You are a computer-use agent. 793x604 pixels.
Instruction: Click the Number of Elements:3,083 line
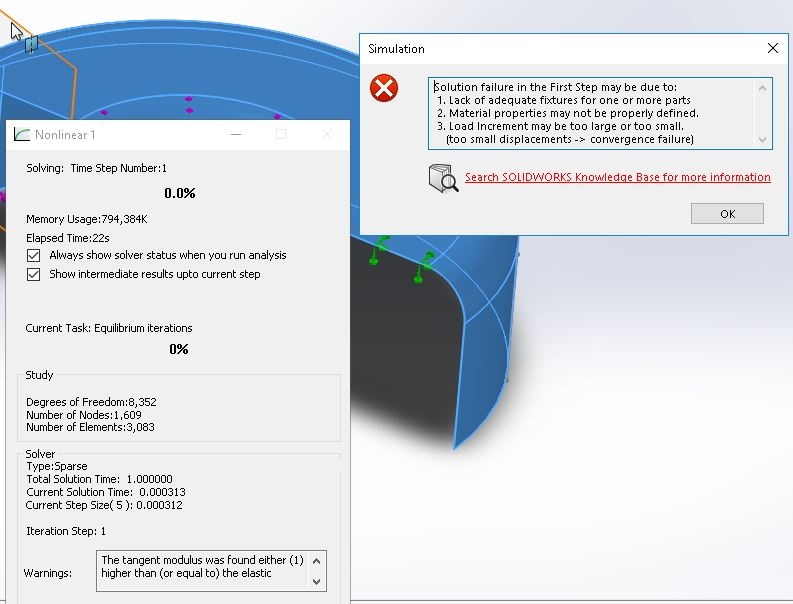(90, 427)
